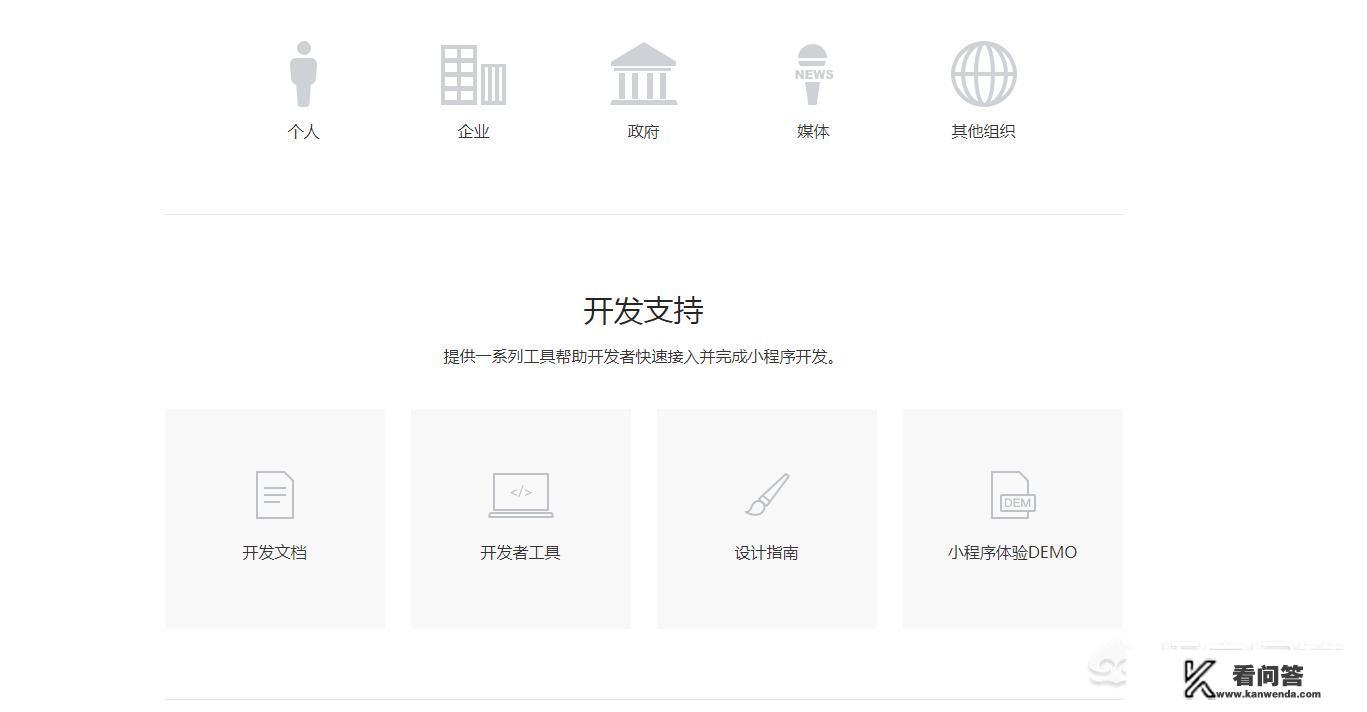Open the 开发文档 card
Image resolution: width=1367 pixels, height=712 pixels.
click(274, 518)
